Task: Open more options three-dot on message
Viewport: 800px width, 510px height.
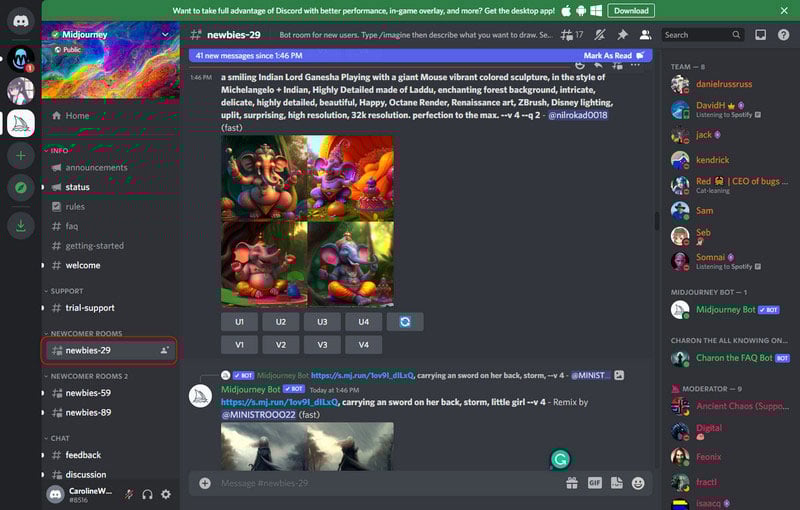Action: pyautogui.click(x=635, y=65)
